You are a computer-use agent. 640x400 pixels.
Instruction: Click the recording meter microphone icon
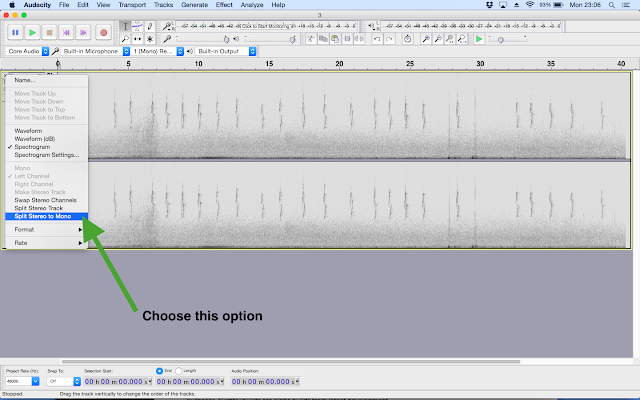coord(167,27)
